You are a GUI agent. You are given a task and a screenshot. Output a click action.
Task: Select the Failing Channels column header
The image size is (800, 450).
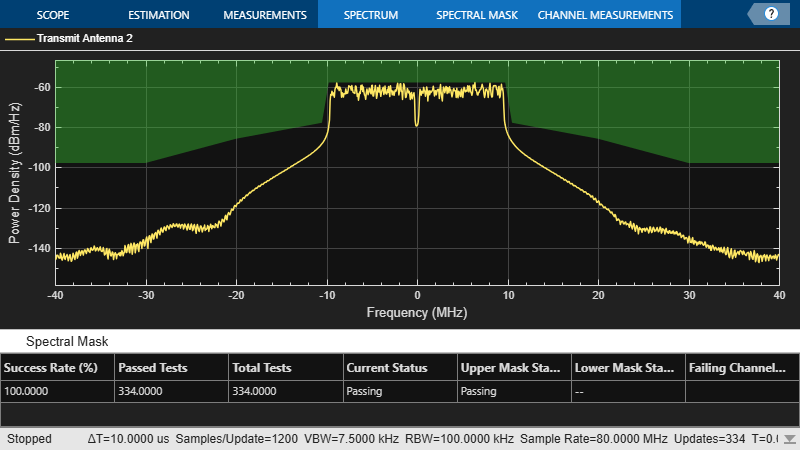click(740, 367)
